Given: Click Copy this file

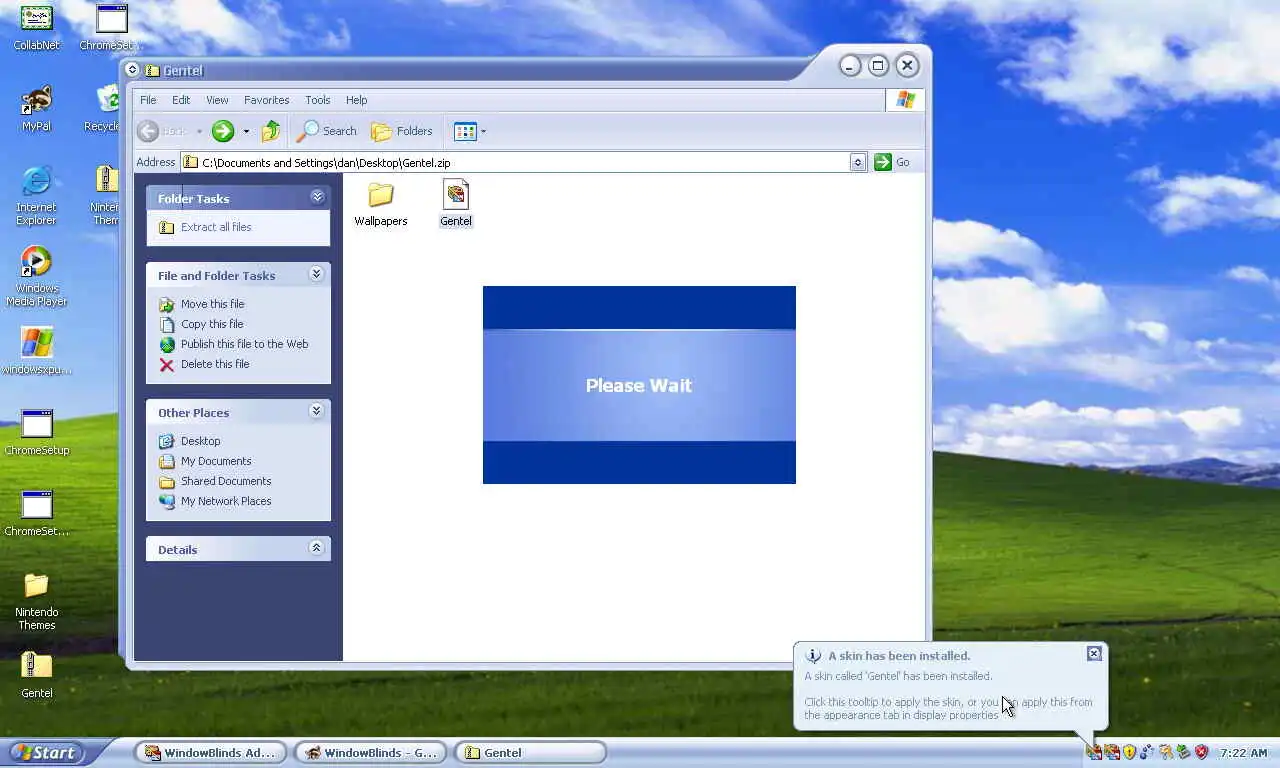Looking at the screenshot, I should click(201, 324).
